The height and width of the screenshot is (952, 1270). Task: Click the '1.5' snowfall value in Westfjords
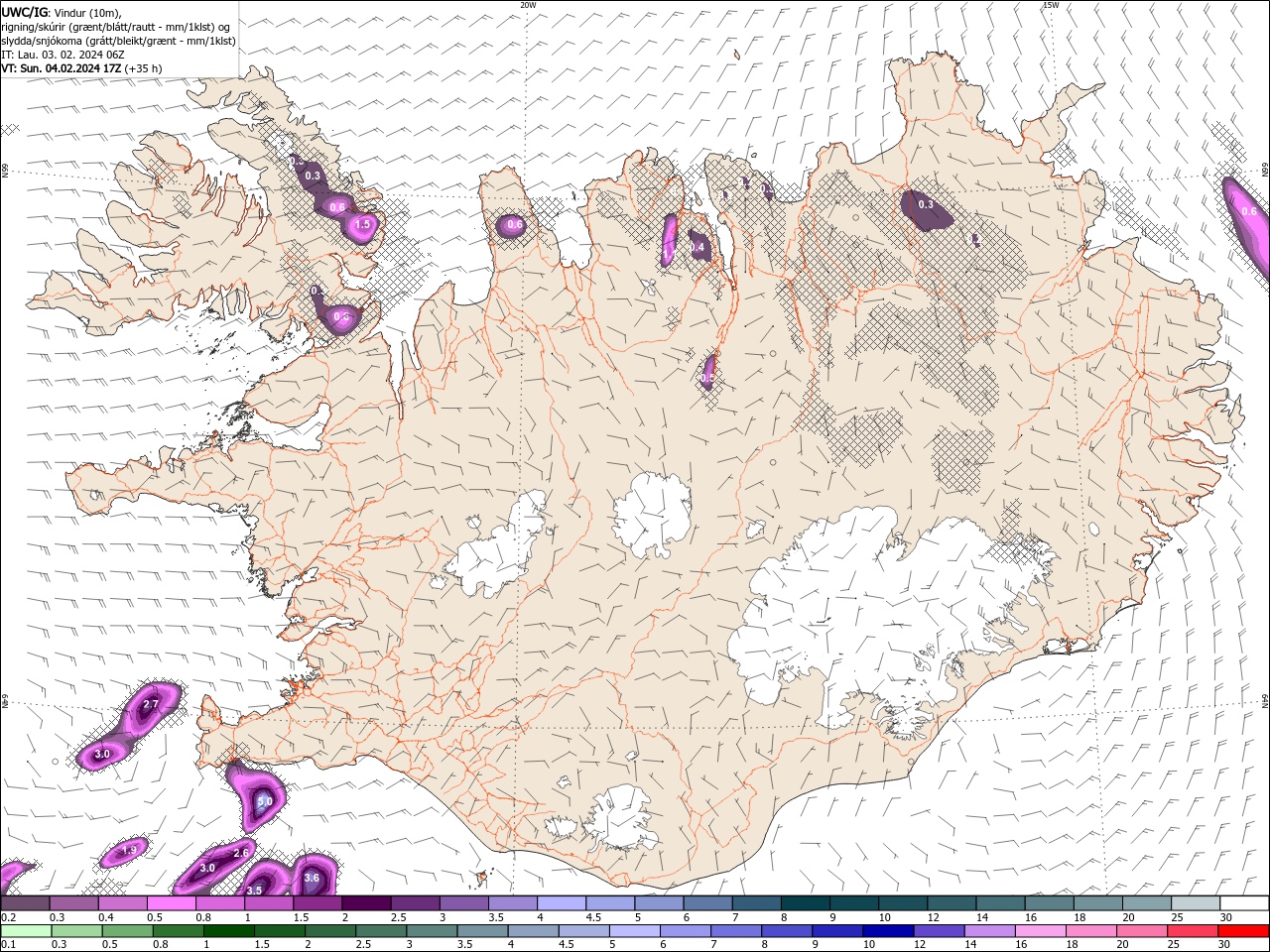[363, 225]
